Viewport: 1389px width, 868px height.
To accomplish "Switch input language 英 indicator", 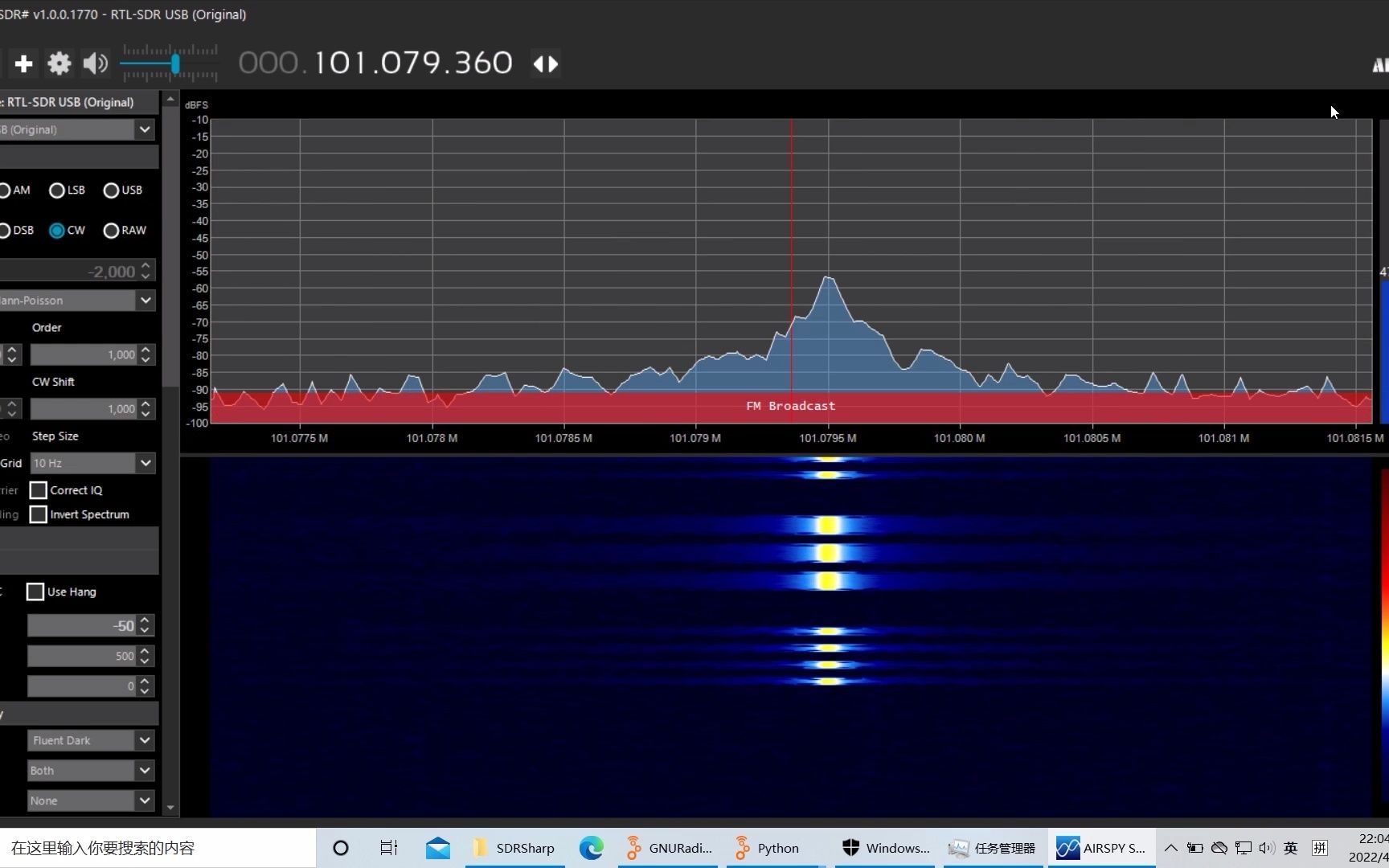I will pyautogui.click(x=1291, y=848).
